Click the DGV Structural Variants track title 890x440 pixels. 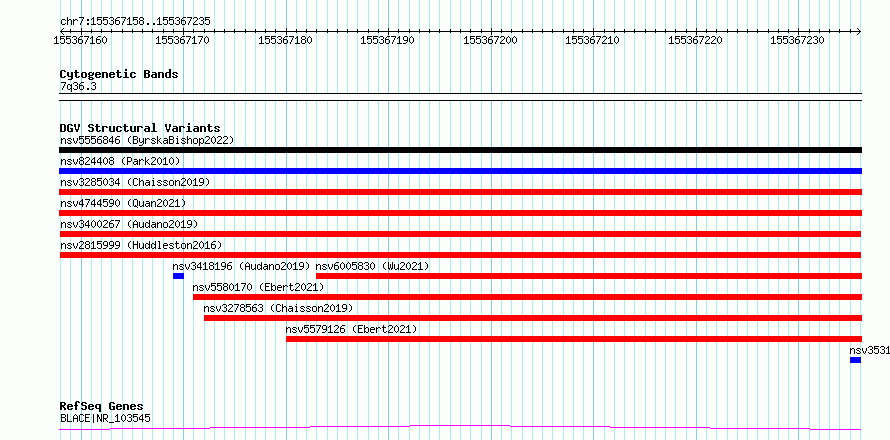tap(140, 128)
